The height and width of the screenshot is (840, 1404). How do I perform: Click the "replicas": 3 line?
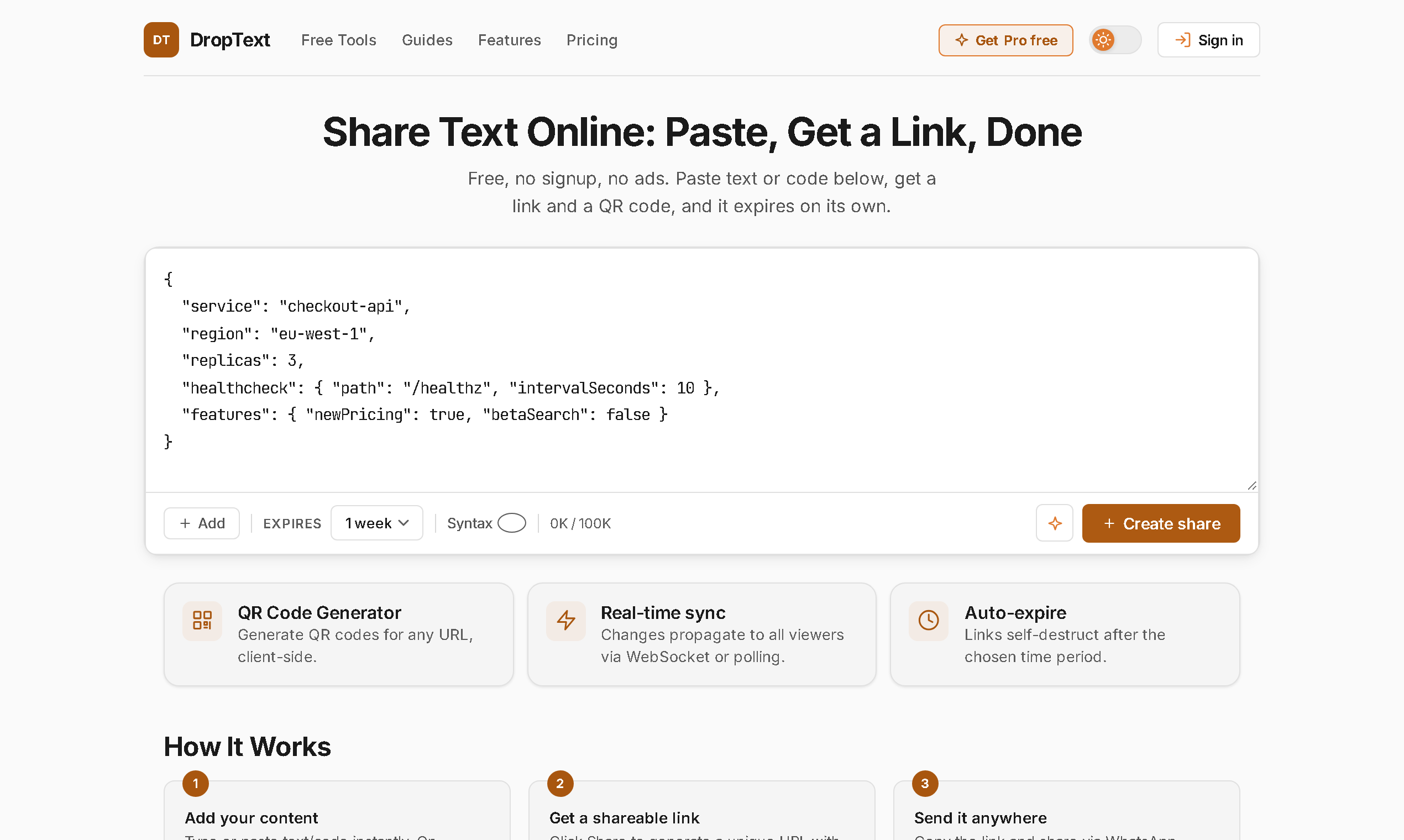(242, 360)
